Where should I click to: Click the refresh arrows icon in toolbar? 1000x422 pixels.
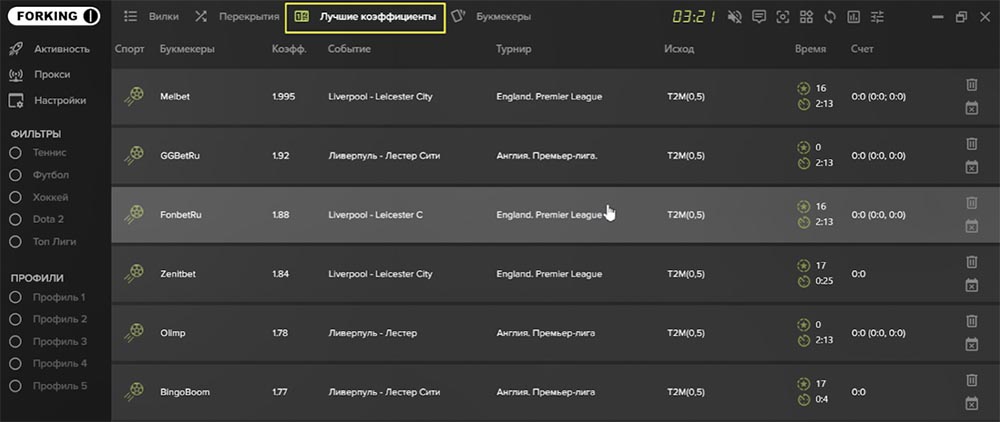(830, 17)
